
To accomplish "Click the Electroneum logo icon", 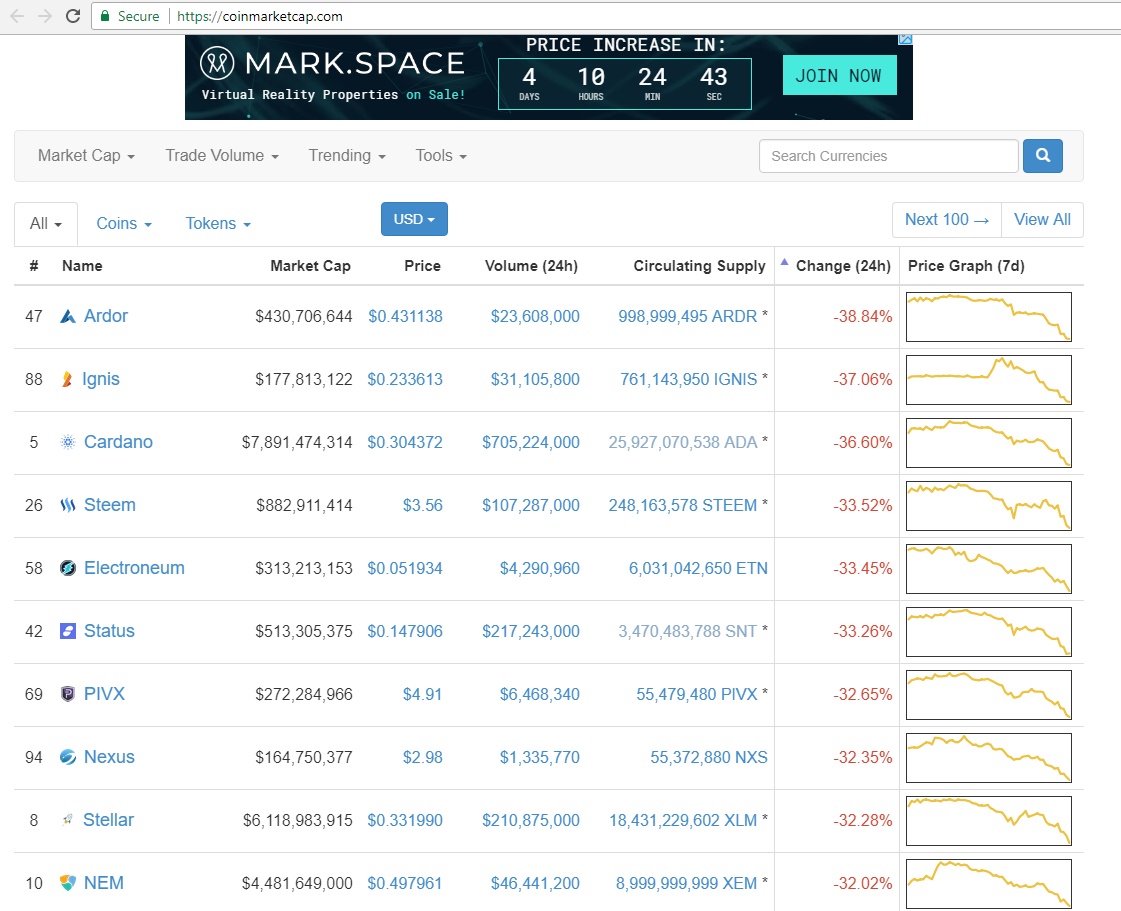I will (68, 568).
